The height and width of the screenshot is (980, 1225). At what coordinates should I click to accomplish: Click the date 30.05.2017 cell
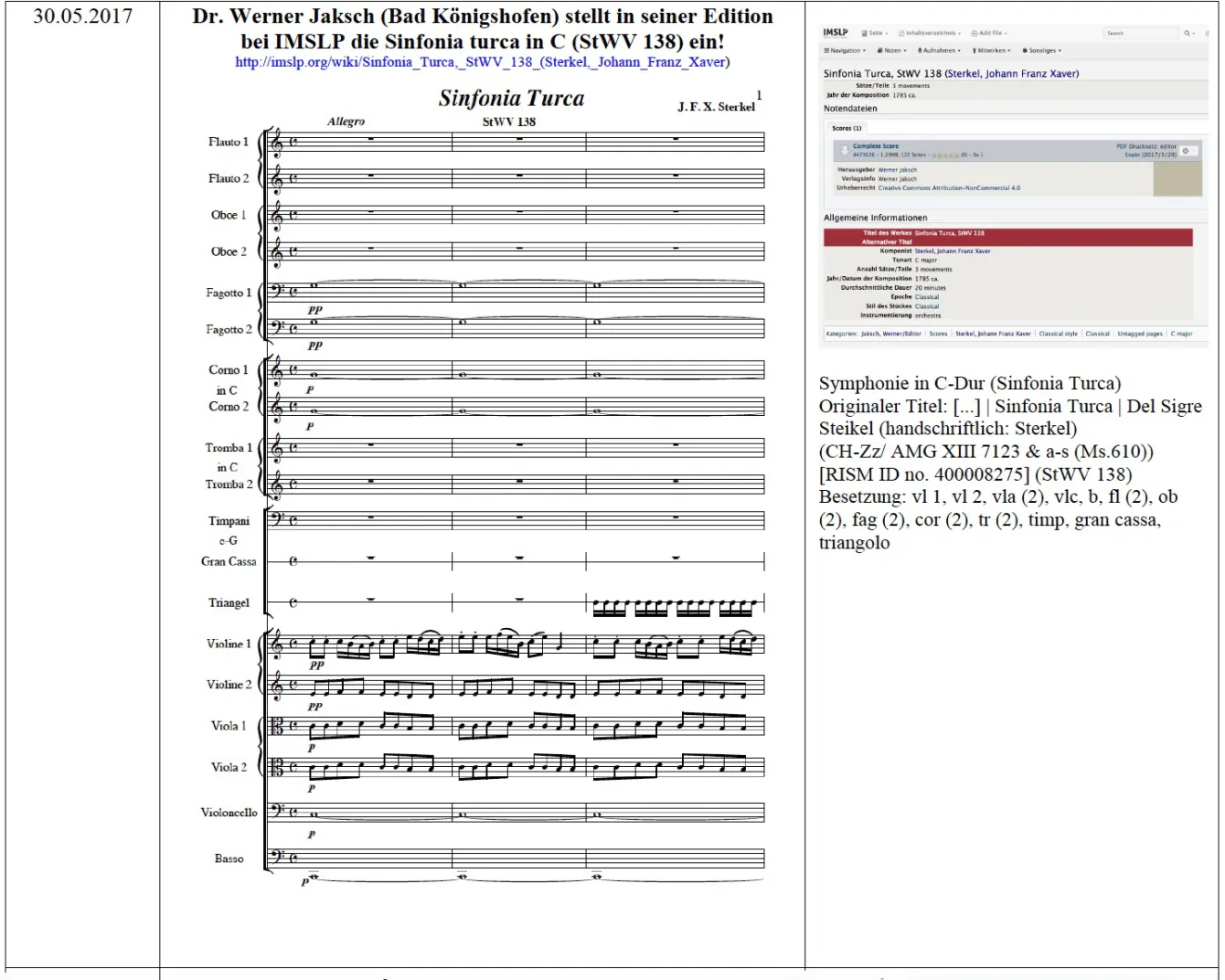[x=82, y=16]
